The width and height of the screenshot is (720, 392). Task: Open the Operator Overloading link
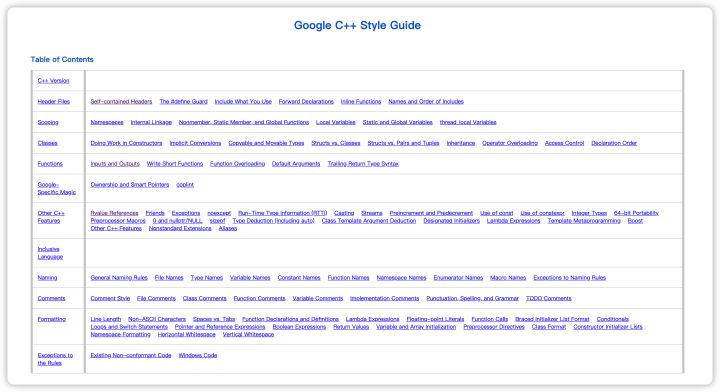click(510, 143)
